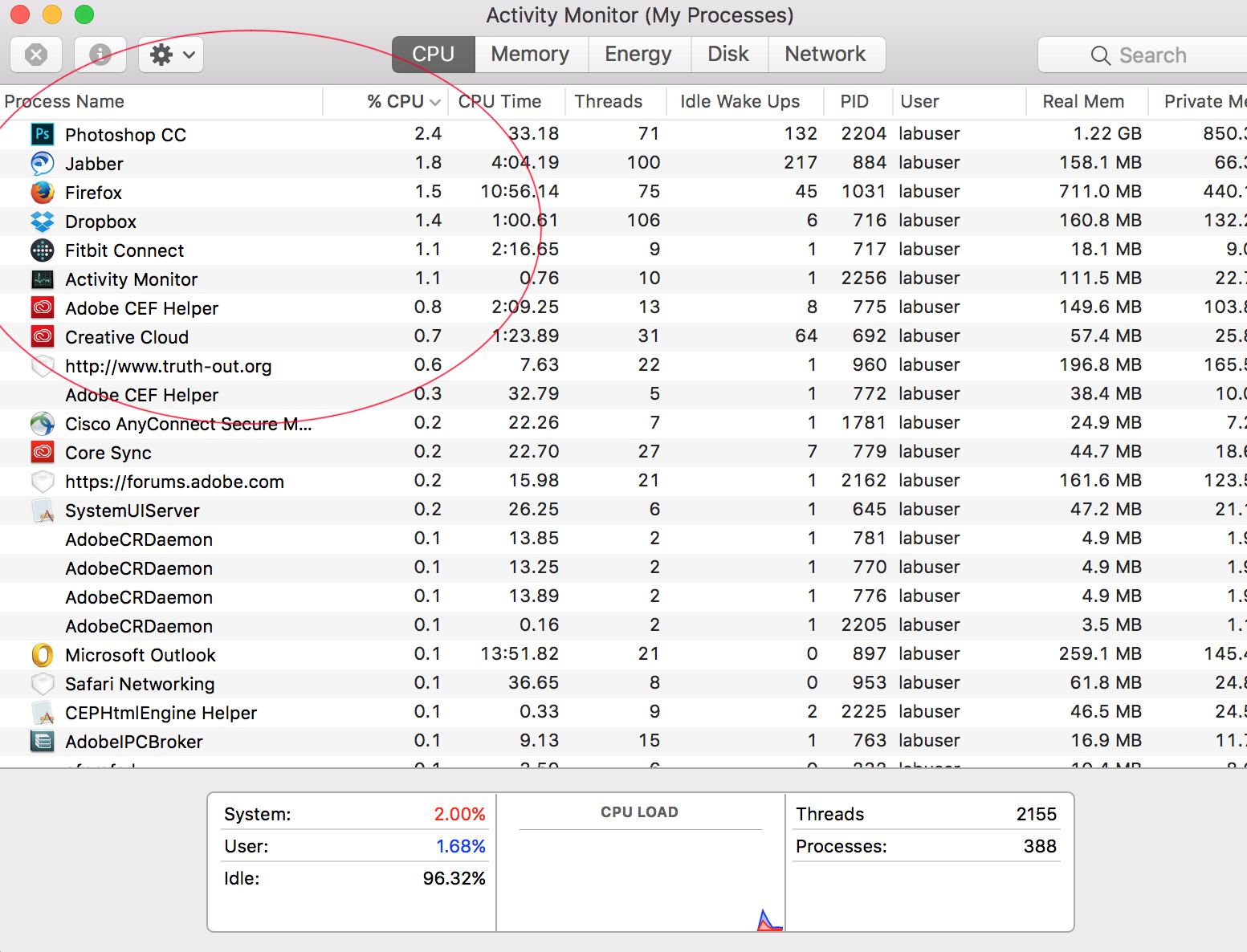This screenshot has width=1247, height=952.
Task: Click the Fitbit Connect process icon
Action: (x=43, y=250)
